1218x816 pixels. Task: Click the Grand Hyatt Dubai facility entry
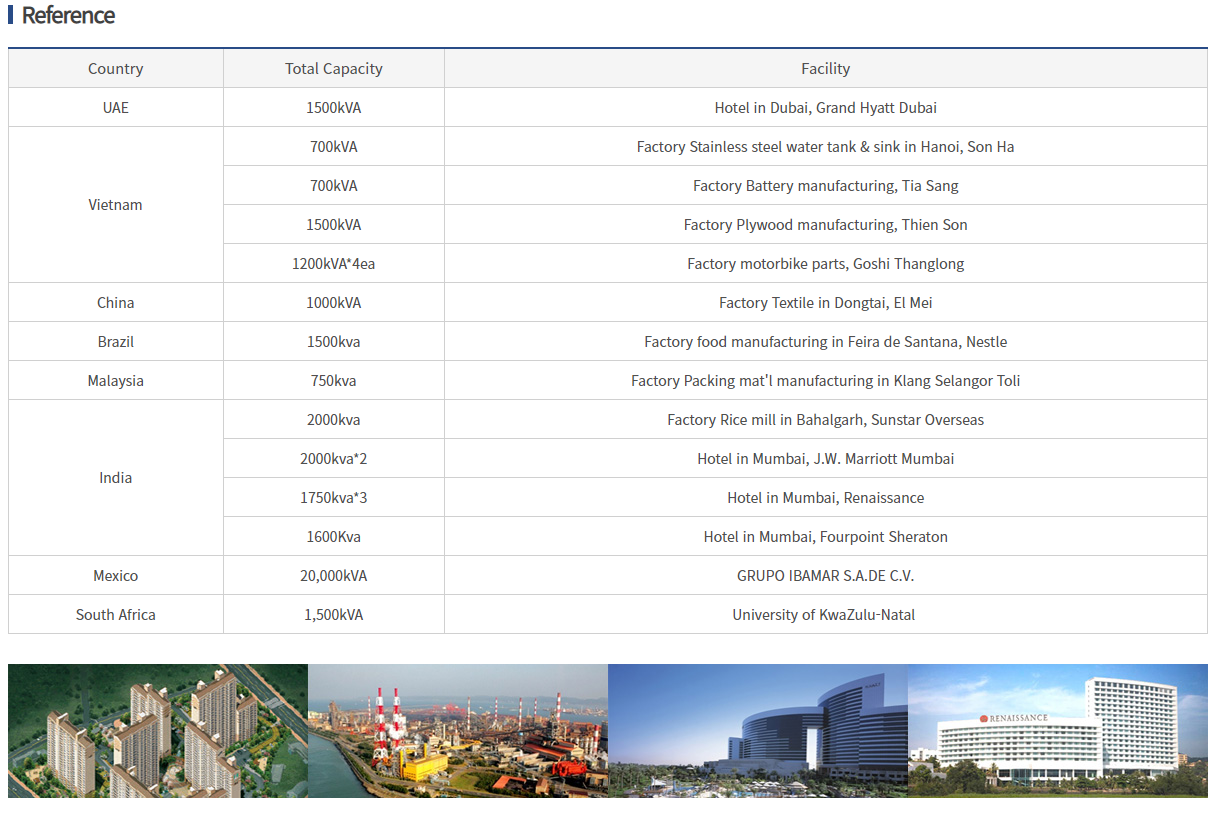click(x=826, y=108)
